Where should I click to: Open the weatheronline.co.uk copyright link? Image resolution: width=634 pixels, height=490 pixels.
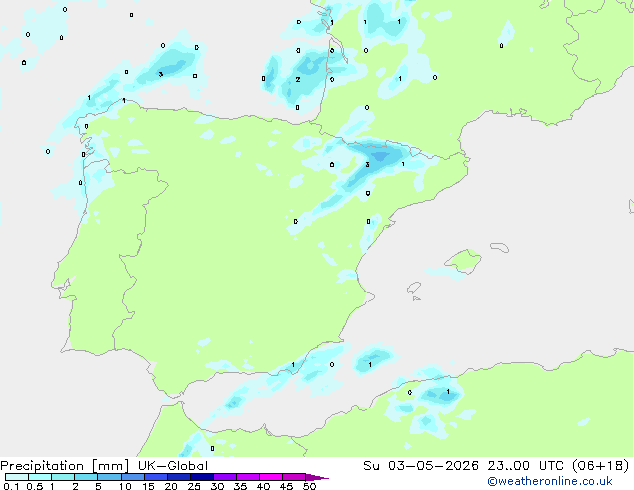coord(549,481)
